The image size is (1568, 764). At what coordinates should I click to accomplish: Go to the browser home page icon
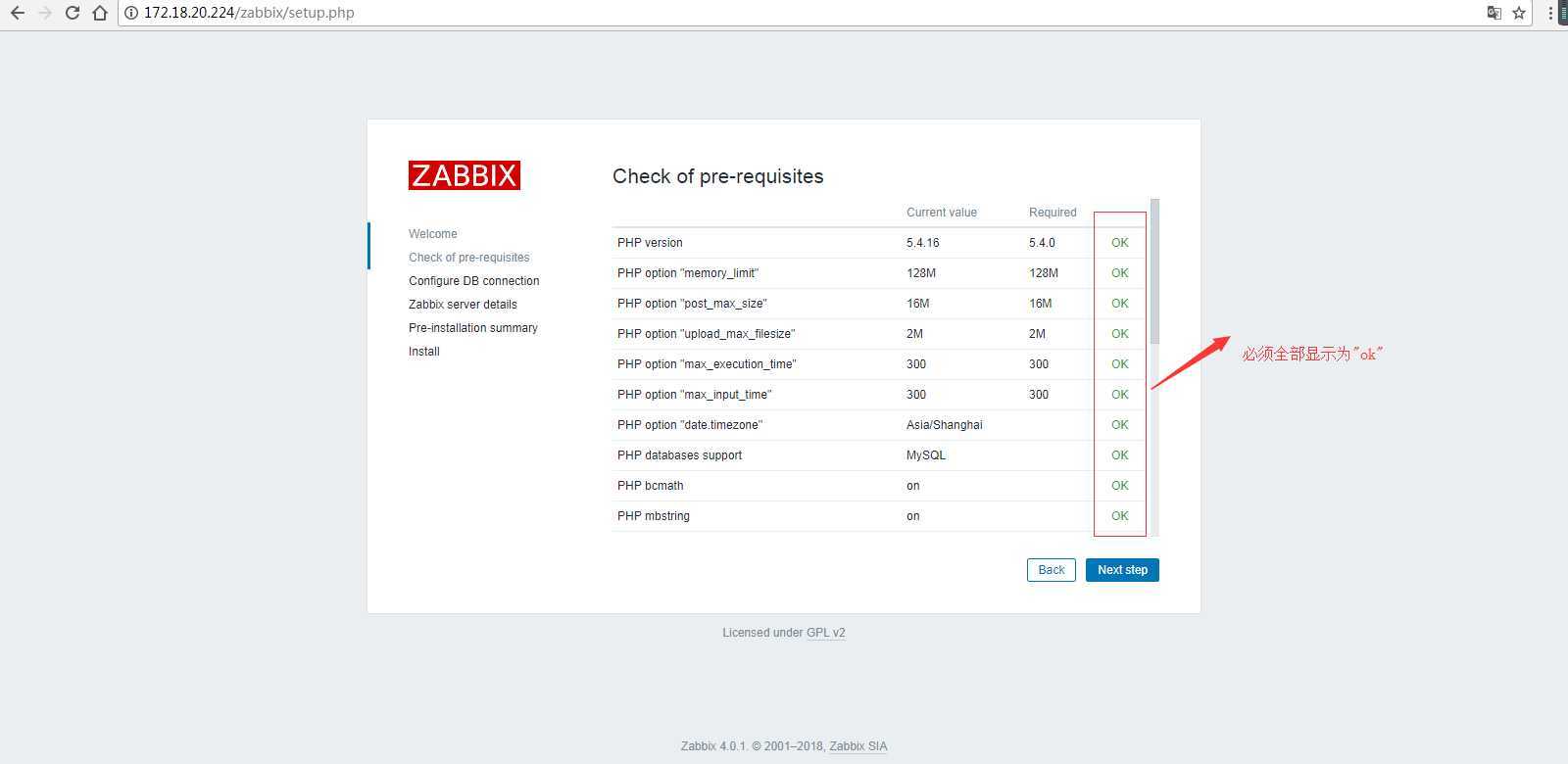99,13
